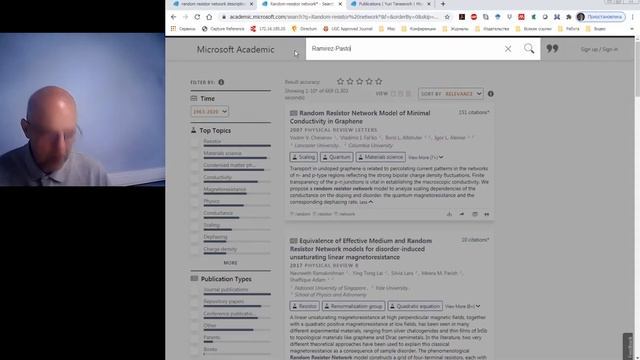Check the Repository papers type filter
Screen dimensions: 640x360
coord(195,303)
